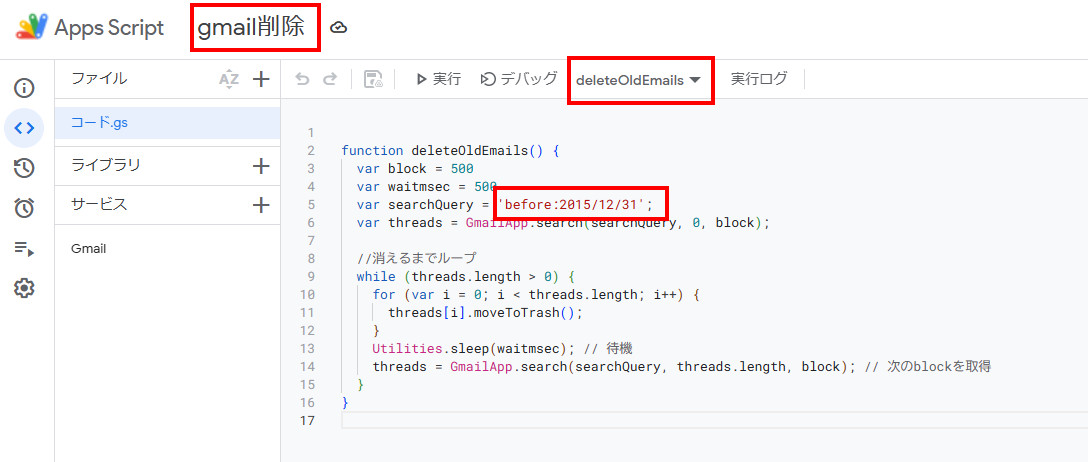Click the 次のblockを取得 comment
1088x462 pixels.
927,366
